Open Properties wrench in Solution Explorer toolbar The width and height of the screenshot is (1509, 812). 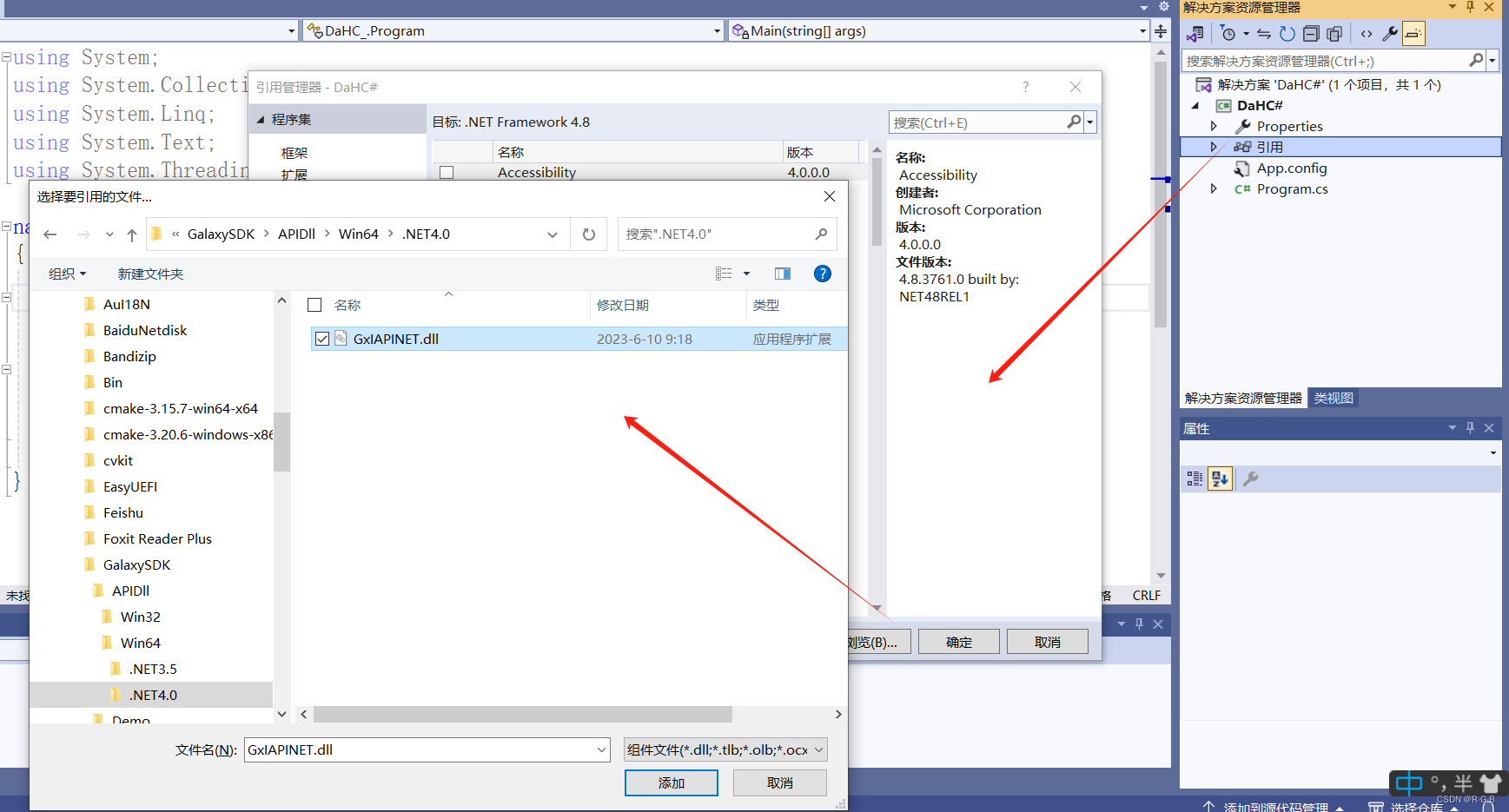point(1390,34)
